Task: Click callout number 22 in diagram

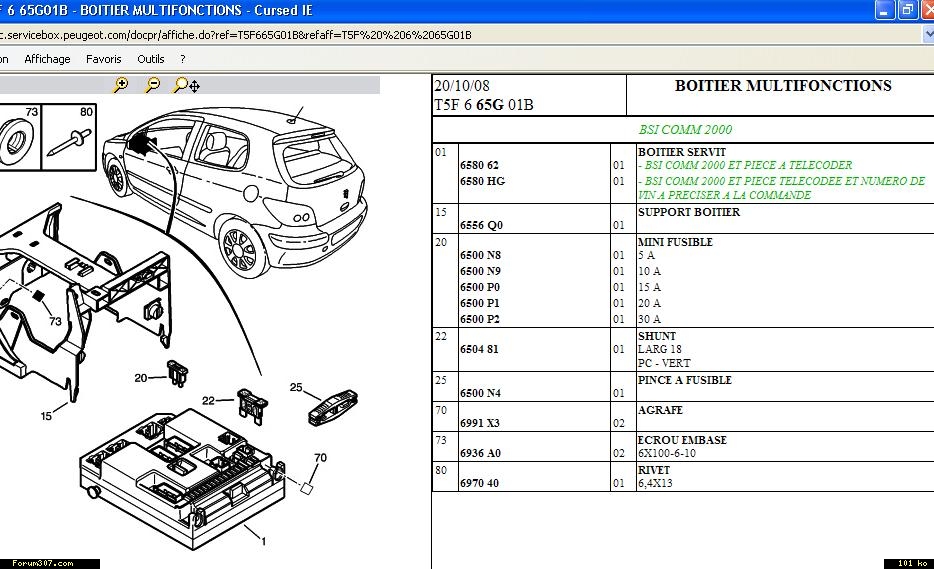Action: pyautogui.click(x=208, y=400)
